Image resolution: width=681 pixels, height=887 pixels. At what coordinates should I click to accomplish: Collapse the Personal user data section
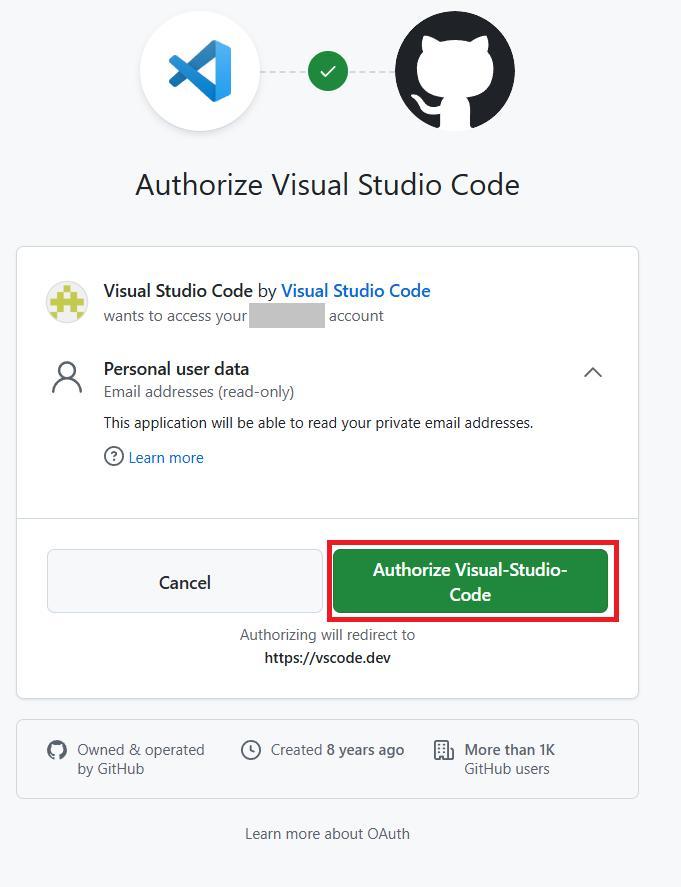[x=593, y=372]
